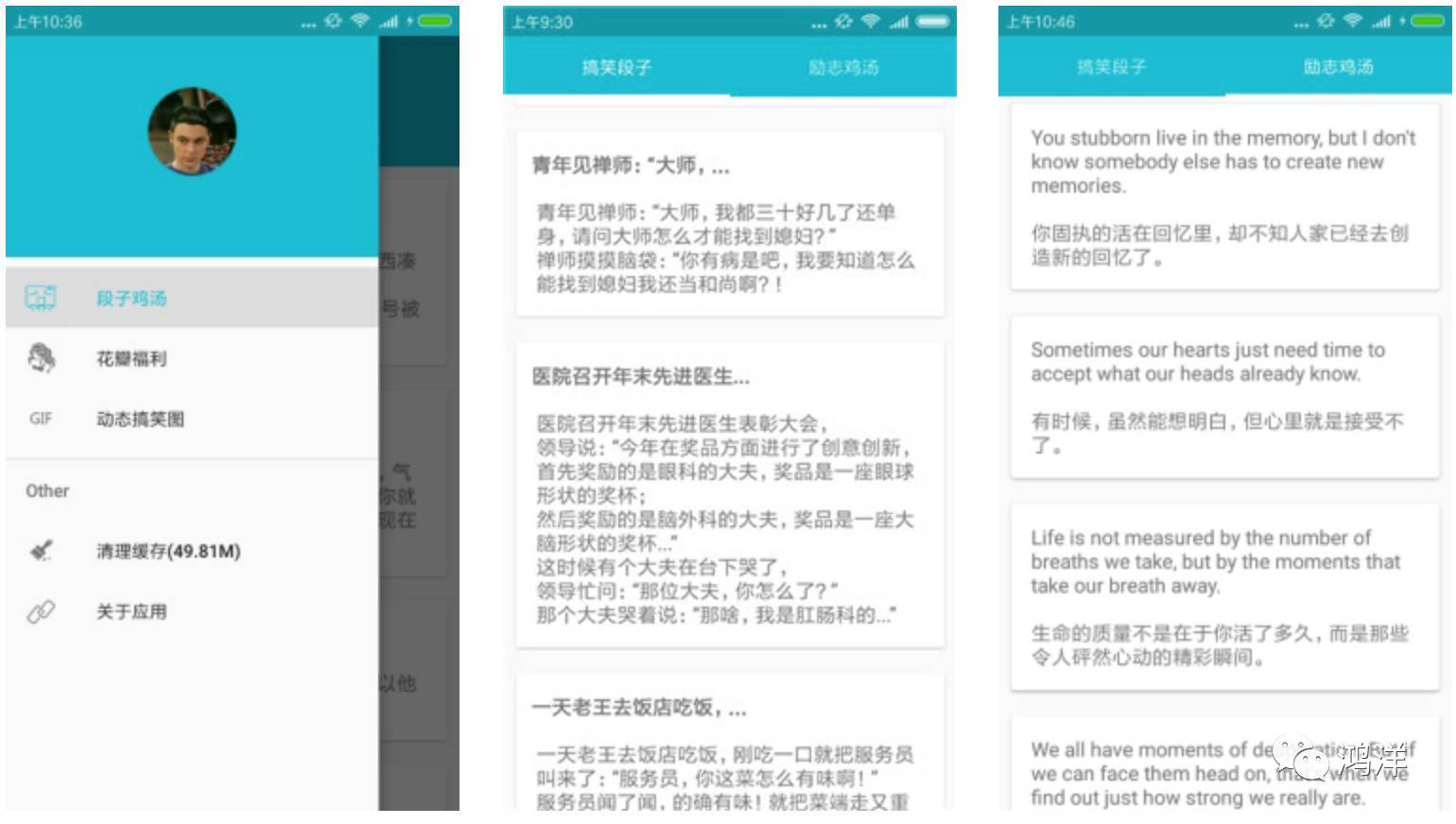Click the wifi icon in 上午10:46 status bar

[1353, 21]
